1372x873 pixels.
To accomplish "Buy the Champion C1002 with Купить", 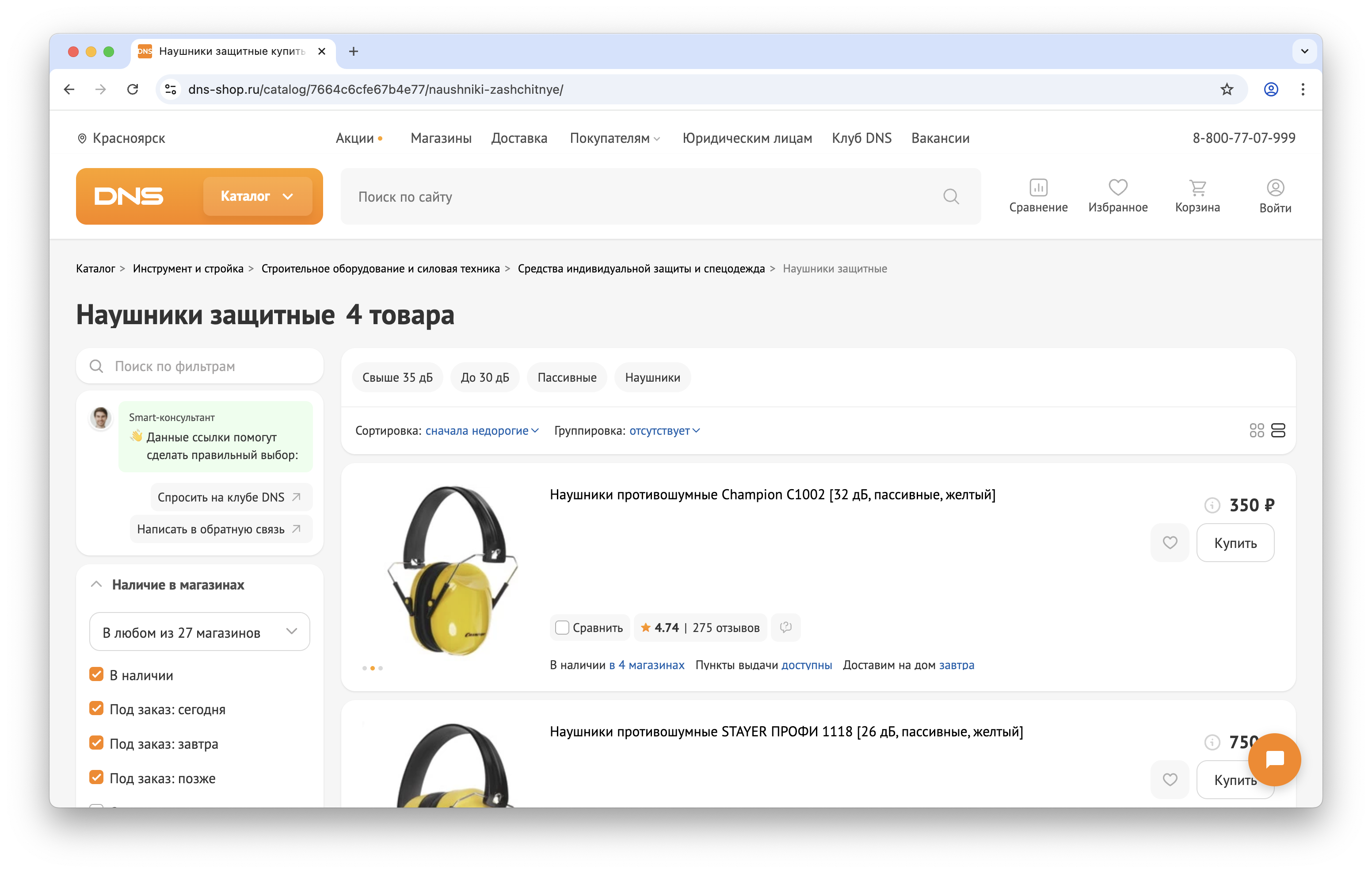I will tap(1235, 542).
